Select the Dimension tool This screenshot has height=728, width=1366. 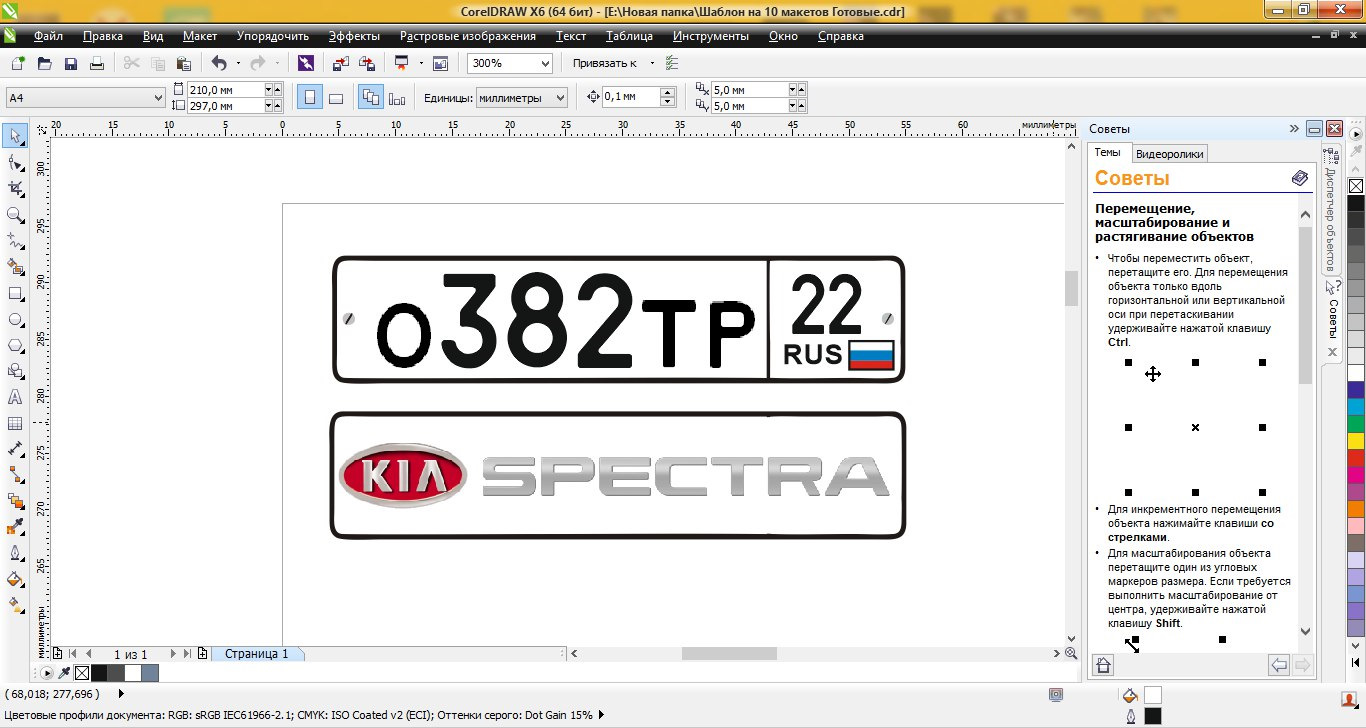pyautogui.click(x=15, y=449)
